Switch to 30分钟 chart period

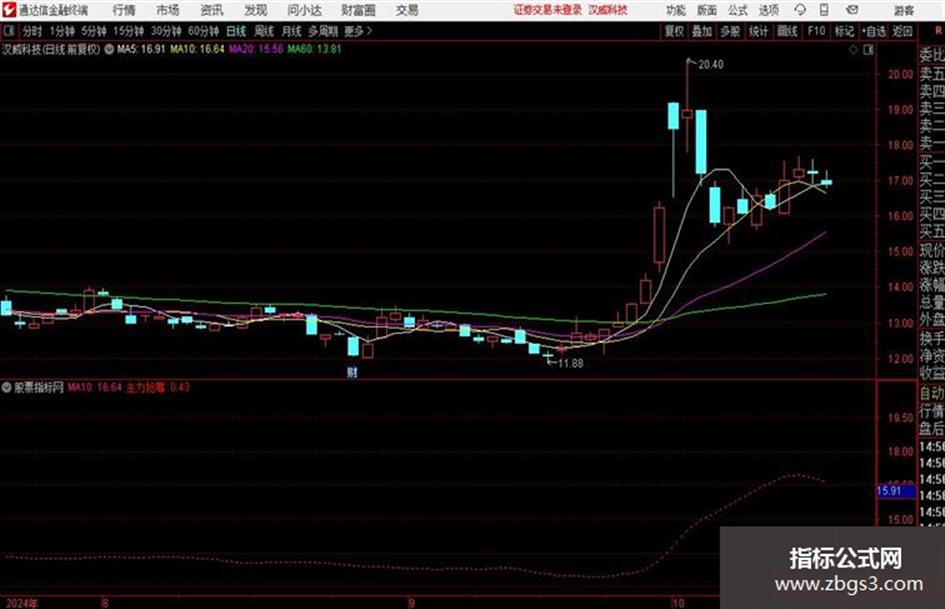(x=166, y=31)
